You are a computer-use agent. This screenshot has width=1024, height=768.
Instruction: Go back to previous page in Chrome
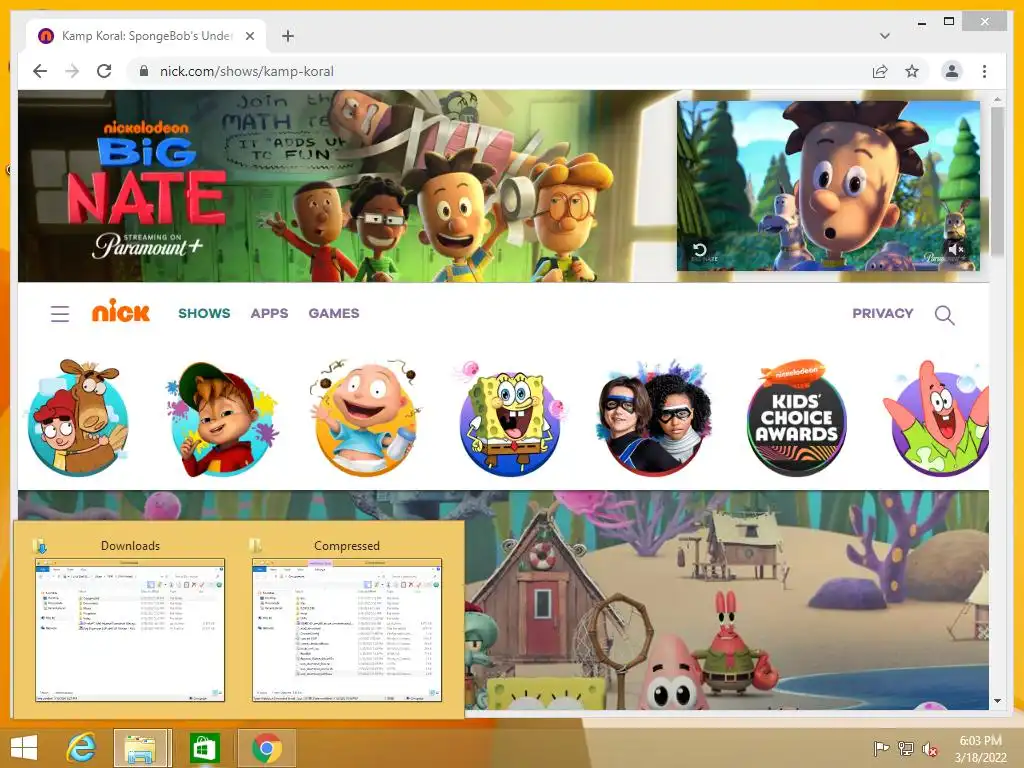[40, 71]
